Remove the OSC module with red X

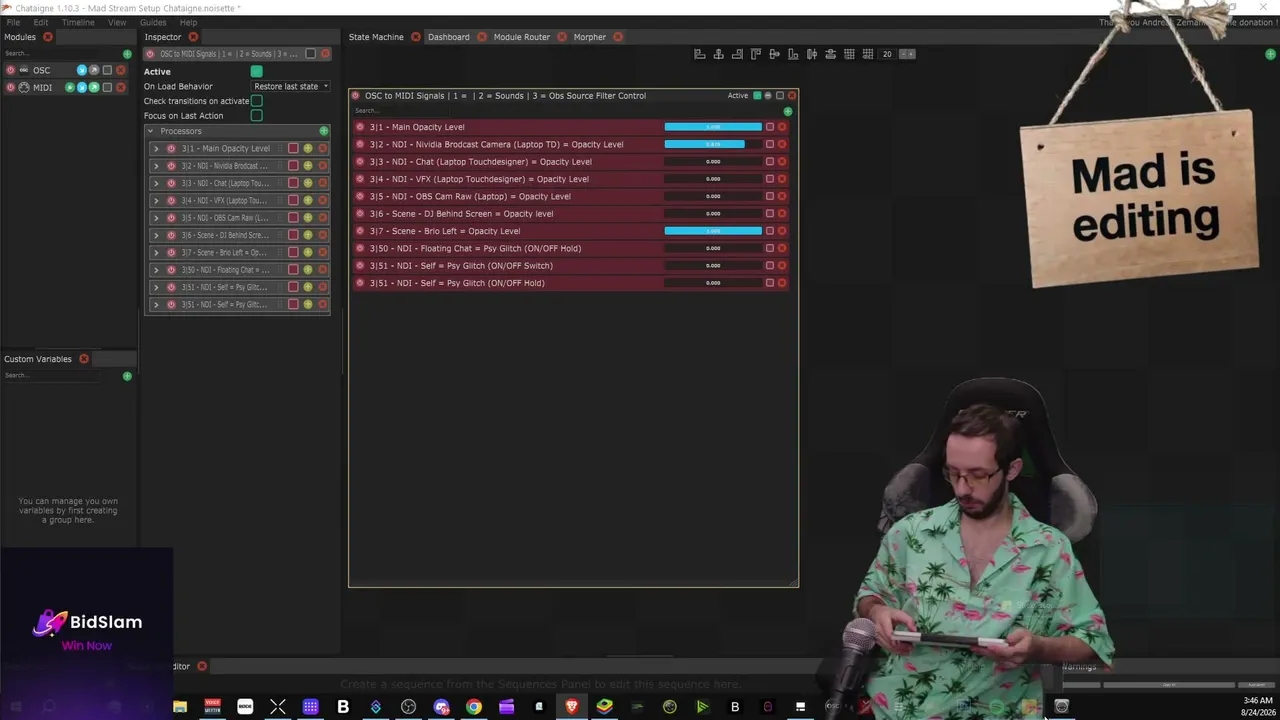[x=121, y=70]
